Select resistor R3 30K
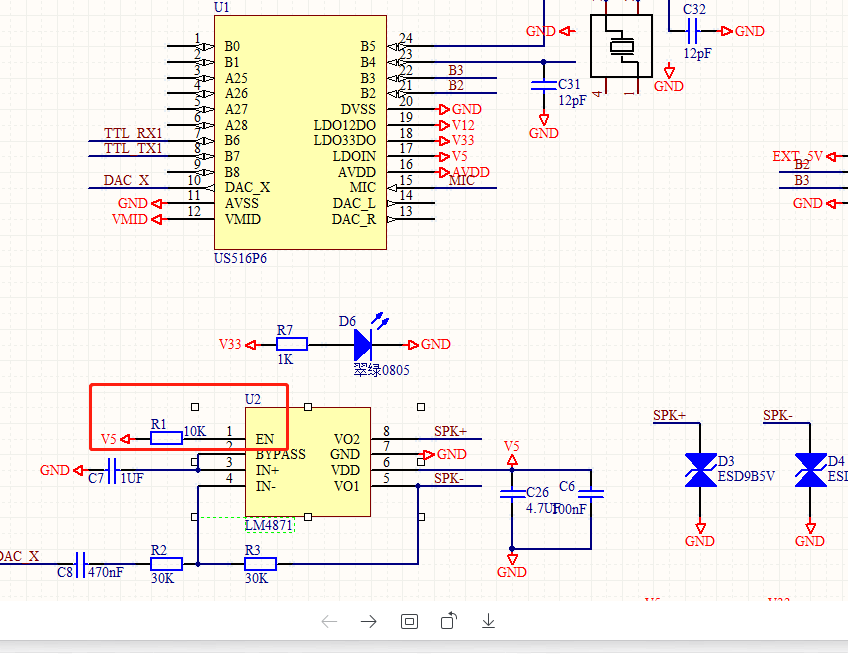The image size is (848, 655). [260, 564]
